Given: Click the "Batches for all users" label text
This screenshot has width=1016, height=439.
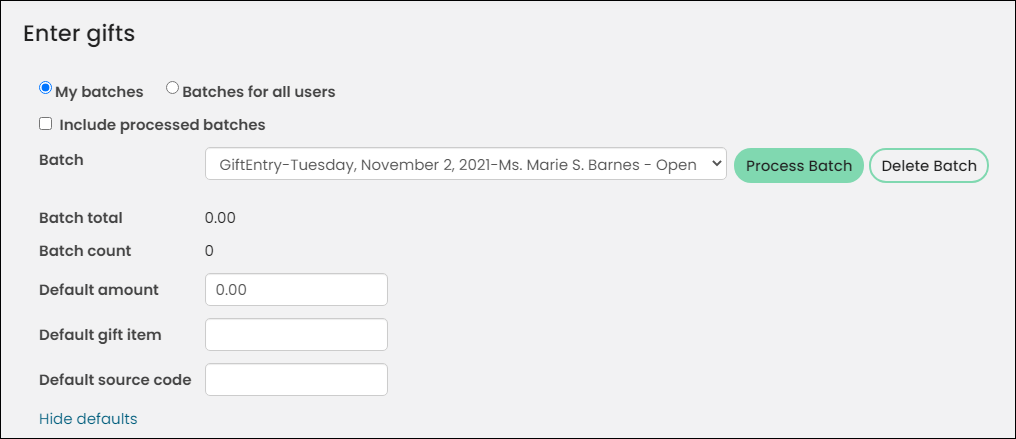Looking at the screenshot, I should point(259,92).
